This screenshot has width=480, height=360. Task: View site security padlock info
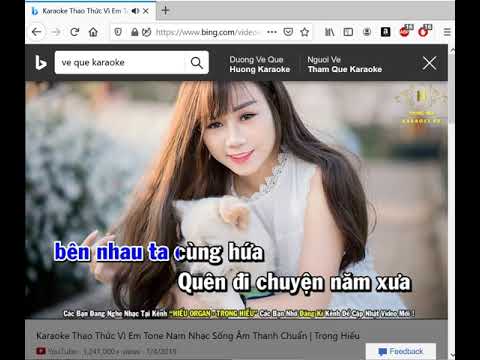pos(134,32)
